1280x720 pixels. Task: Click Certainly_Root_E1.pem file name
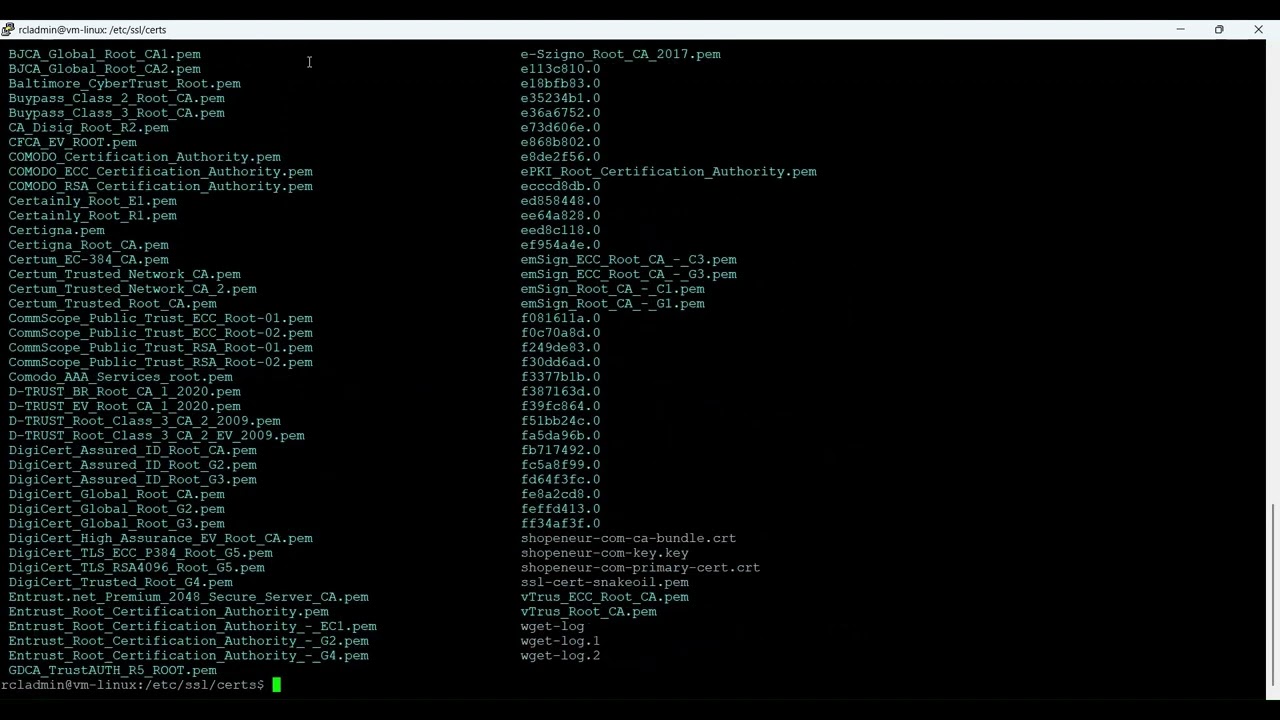pyautogui.click(x=93, y=201)
